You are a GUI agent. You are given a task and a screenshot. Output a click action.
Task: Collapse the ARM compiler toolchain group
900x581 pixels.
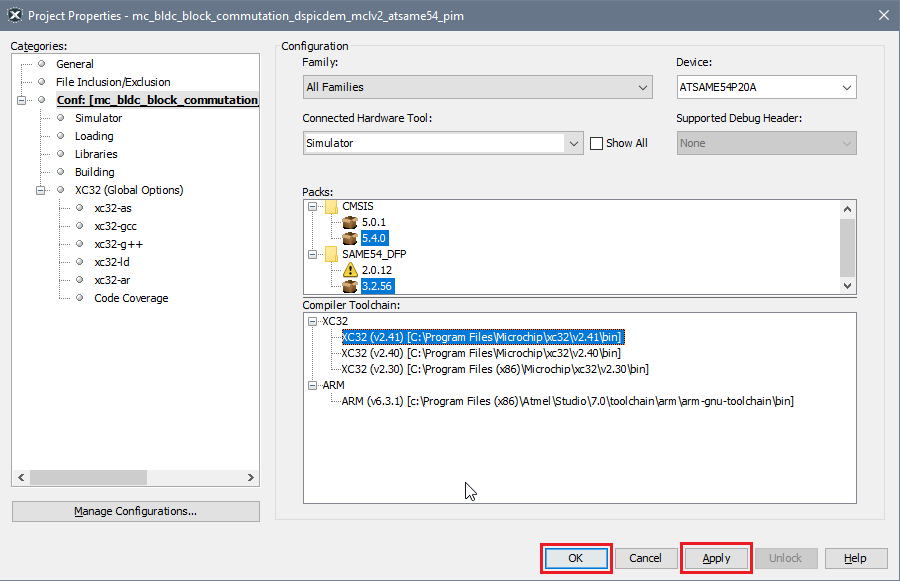tap(314, 385)
